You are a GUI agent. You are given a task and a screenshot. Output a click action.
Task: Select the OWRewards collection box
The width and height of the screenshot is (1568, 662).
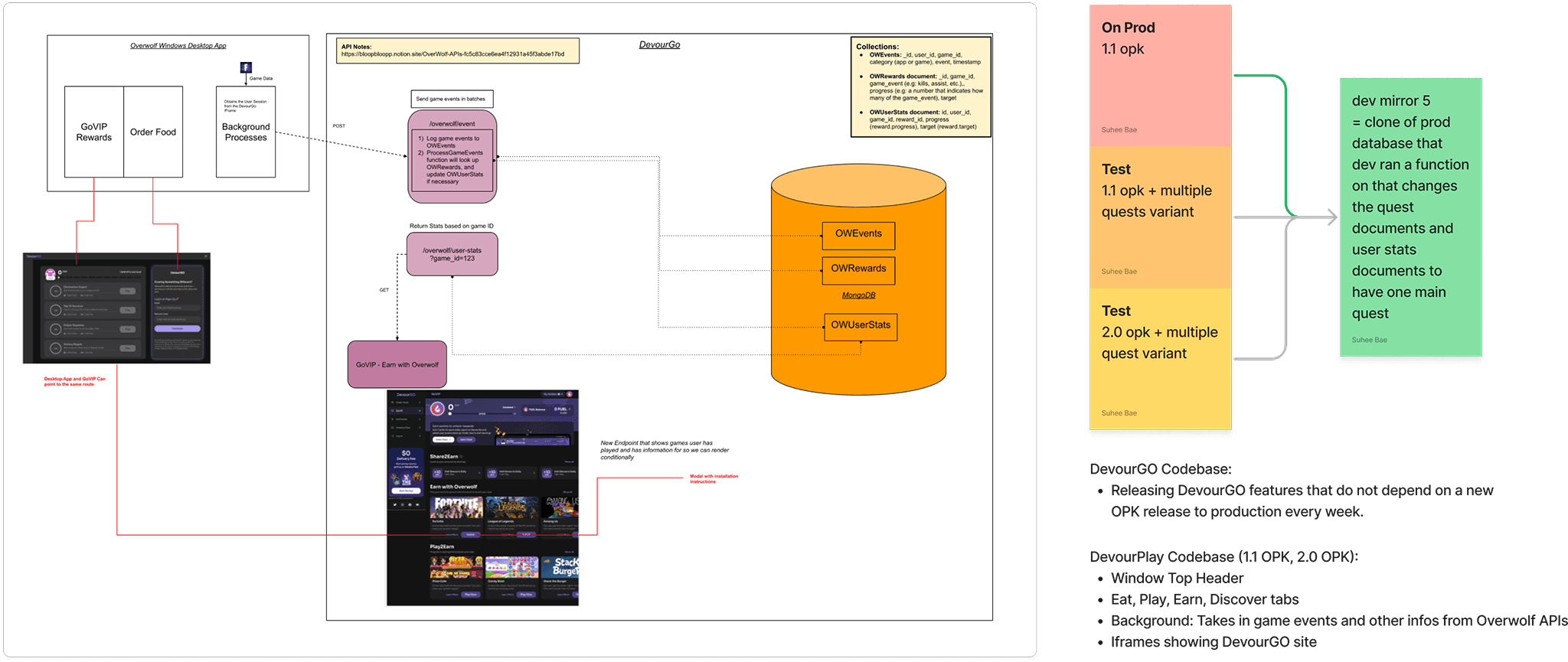858,270
